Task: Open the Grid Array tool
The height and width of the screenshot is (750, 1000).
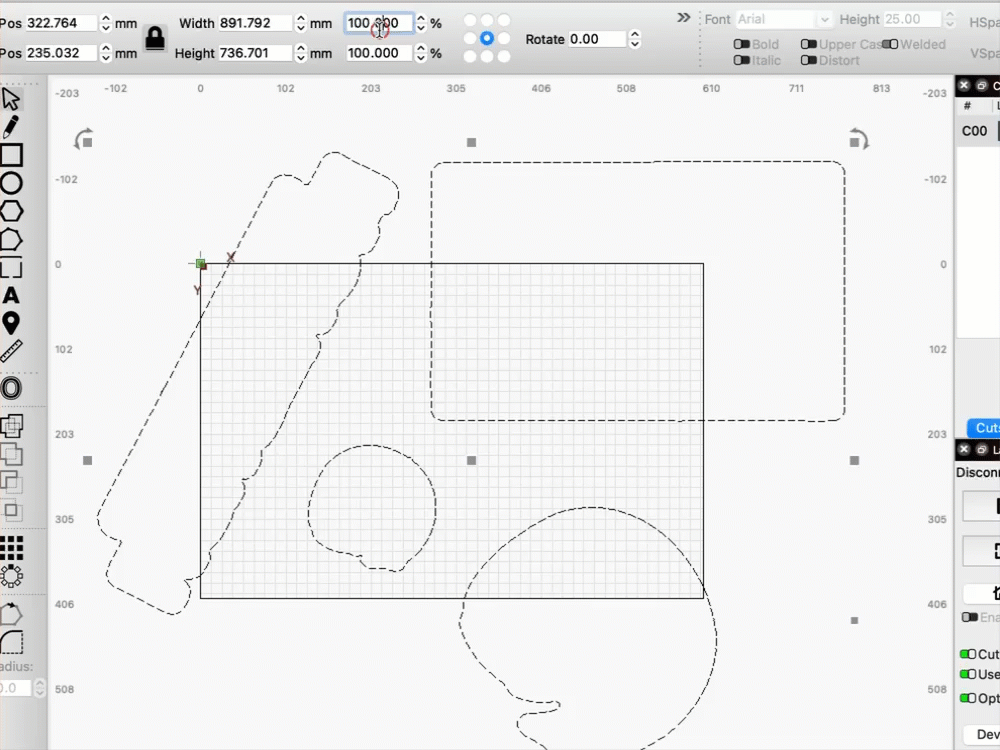Action: point(11,548)
